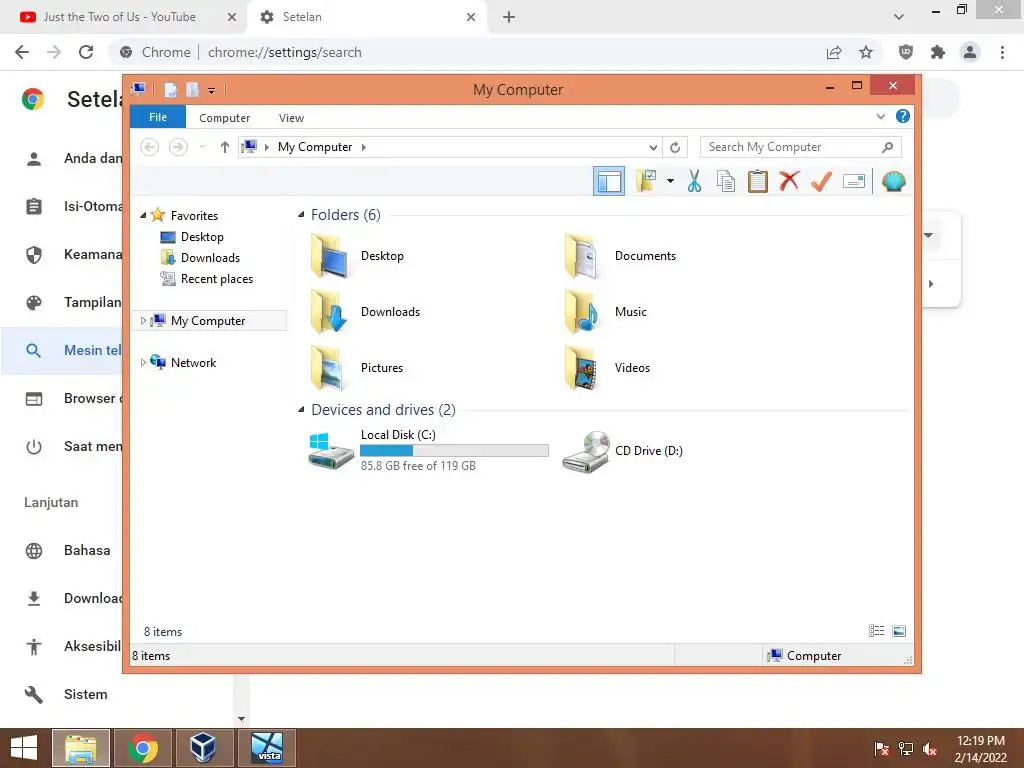The image size is (1024, 768).
Task: Open the address bar history dropdown
Action: pyautogui.click(x=653, y=147)
